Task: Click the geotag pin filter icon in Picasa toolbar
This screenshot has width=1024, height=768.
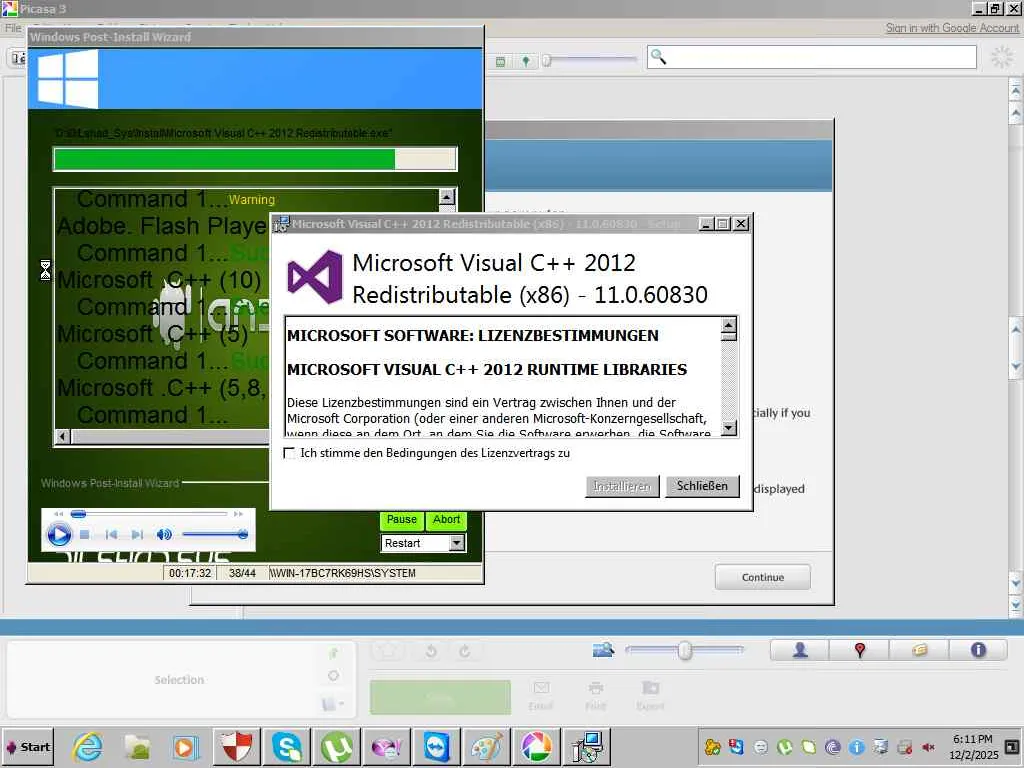Action: [526, 61]
